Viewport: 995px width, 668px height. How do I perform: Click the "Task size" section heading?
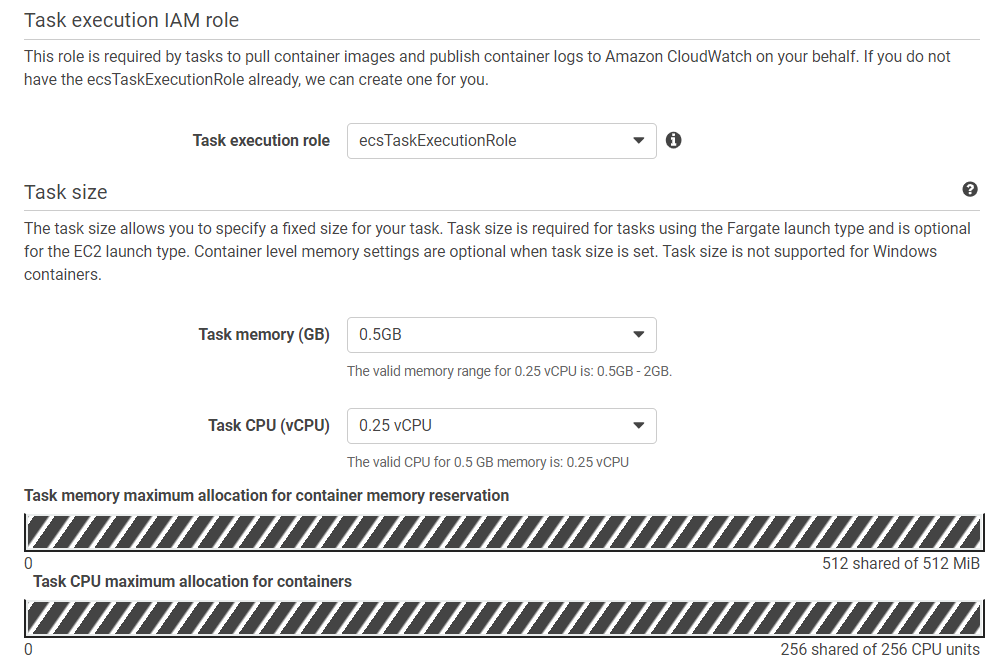click(65, 192)
